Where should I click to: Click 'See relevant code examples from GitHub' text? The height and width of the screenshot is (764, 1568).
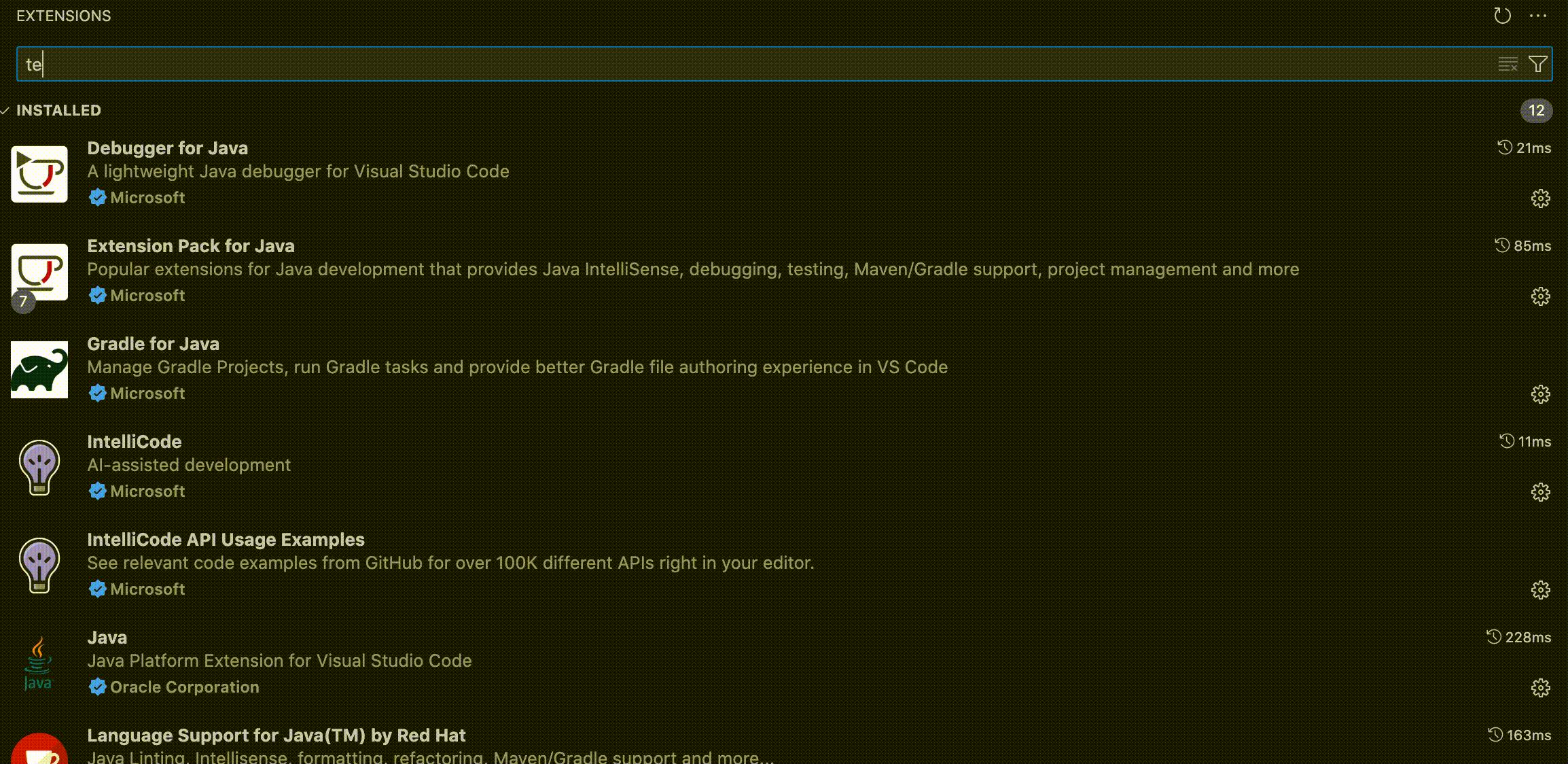click(x=450, y=563)
